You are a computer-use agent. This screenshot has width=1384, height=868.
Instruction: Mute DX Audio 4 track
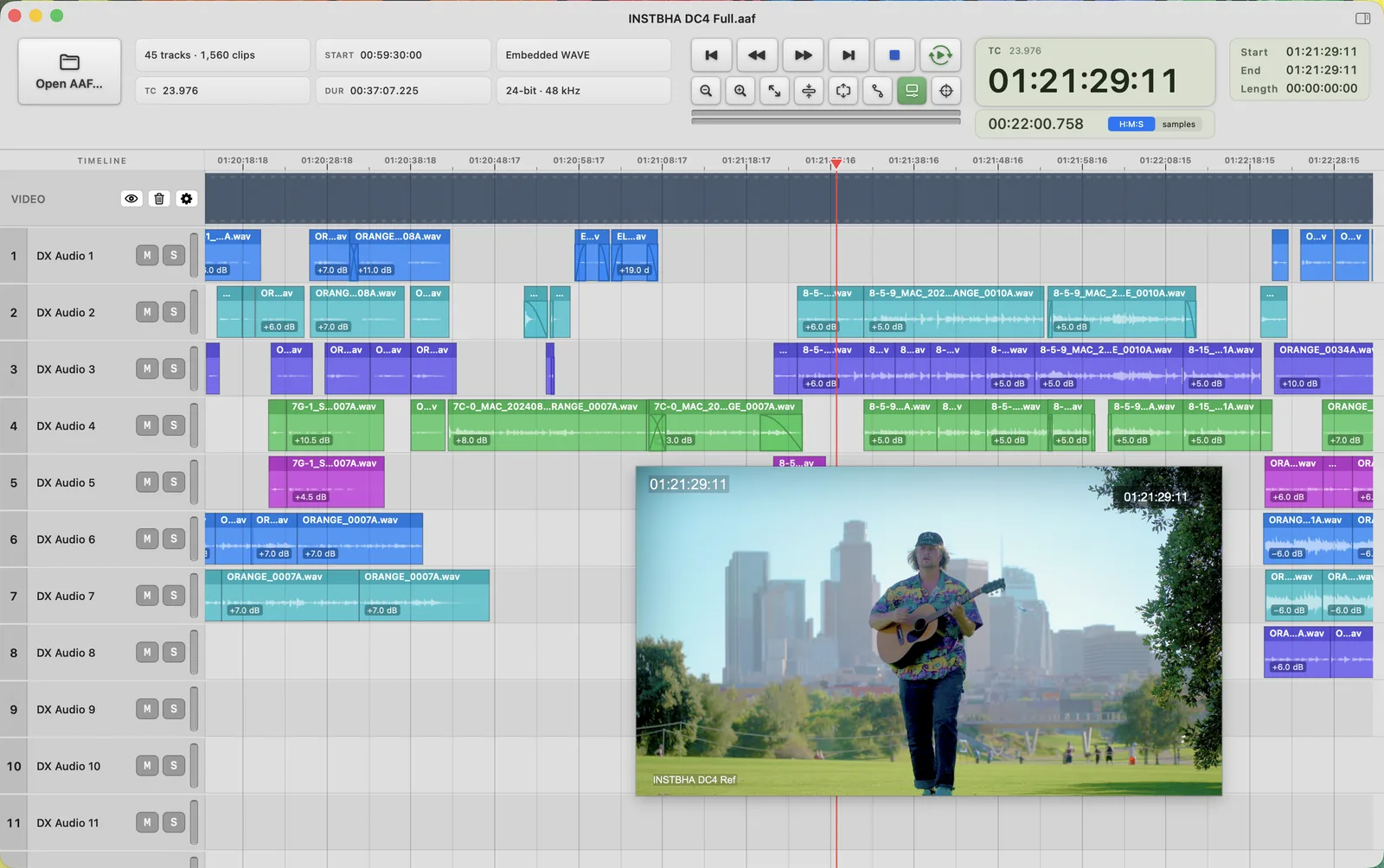(147, 425)
